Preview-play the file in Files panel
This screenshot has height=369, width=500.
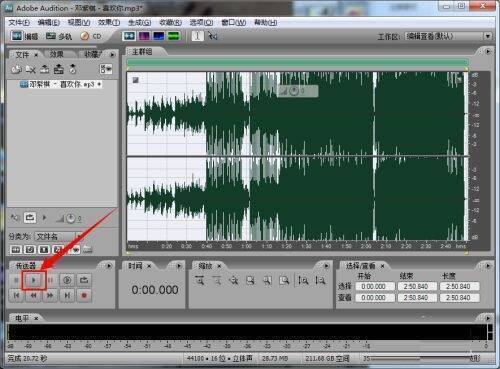pyautogui.click(x=45, y=218)
